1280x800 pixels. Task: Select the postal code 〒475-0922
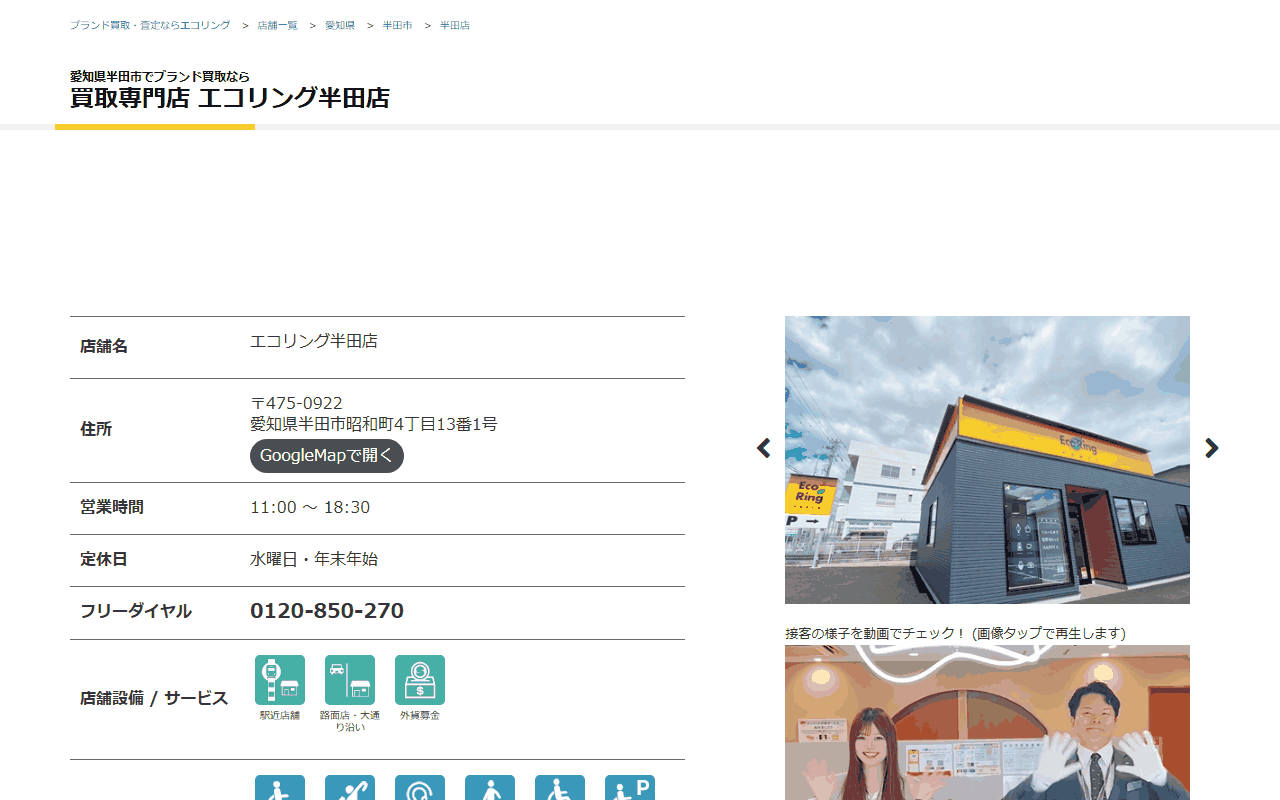[x=296, y=403]
